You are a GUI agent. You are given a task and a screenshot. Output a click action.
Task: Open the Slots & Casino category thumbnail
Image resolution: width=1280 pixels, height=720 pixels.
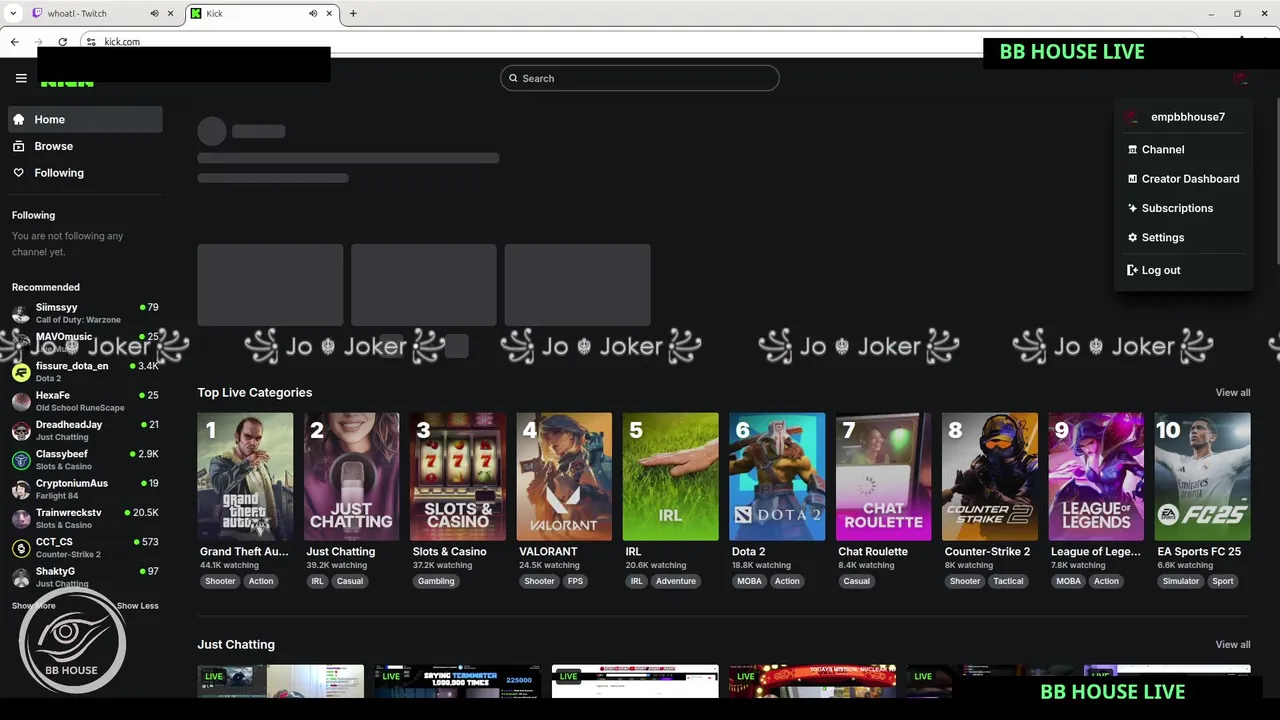[x=458, y=477]
